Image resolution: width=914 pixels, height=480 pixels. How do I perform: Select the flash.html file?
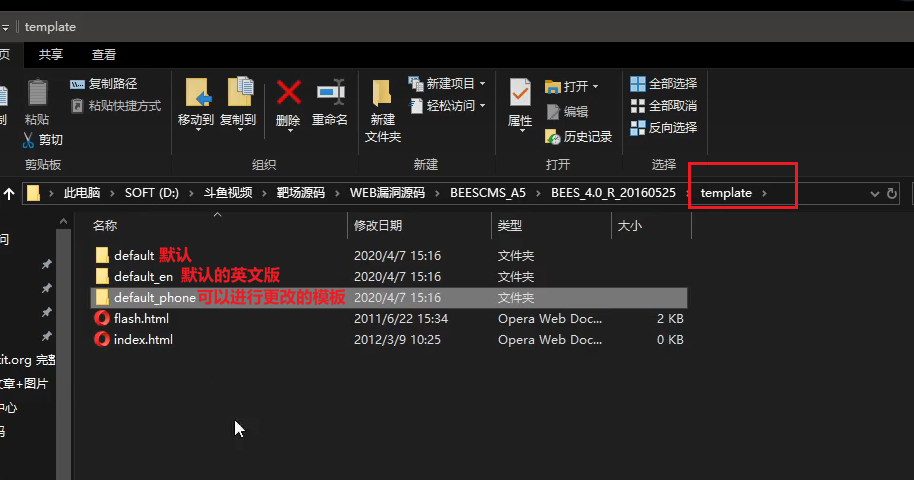click(x=389, y=318)
